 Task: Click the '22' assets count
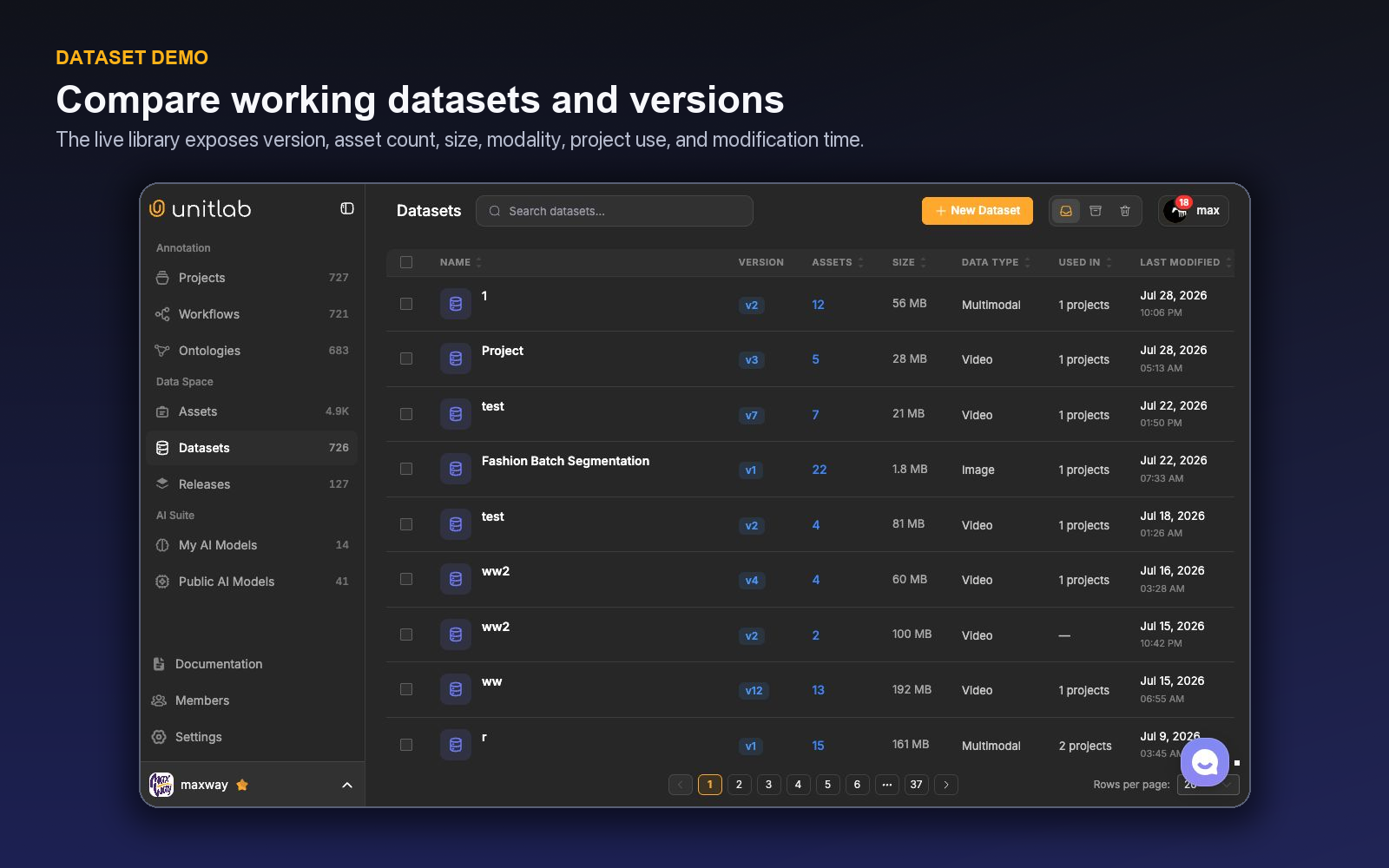pyautogui.click(x=820, y=470)
